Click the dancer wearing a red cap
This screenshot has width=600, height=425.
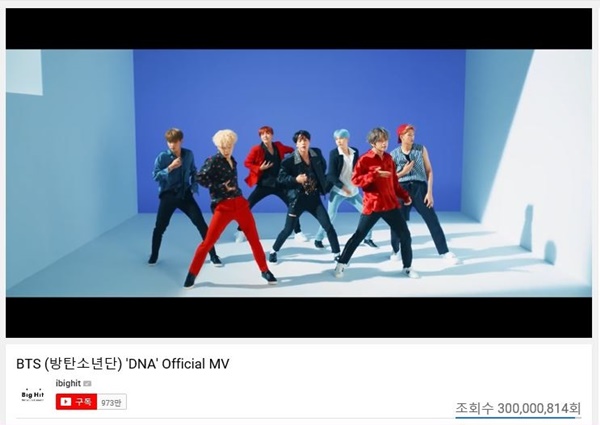415,191
